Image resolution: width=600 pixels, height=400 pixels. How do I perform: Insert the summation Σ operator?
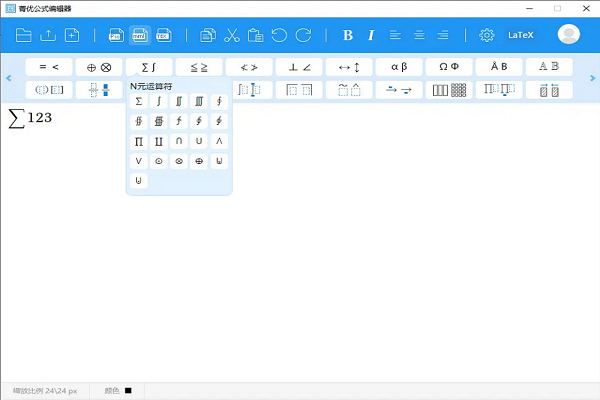pos(139,101)
